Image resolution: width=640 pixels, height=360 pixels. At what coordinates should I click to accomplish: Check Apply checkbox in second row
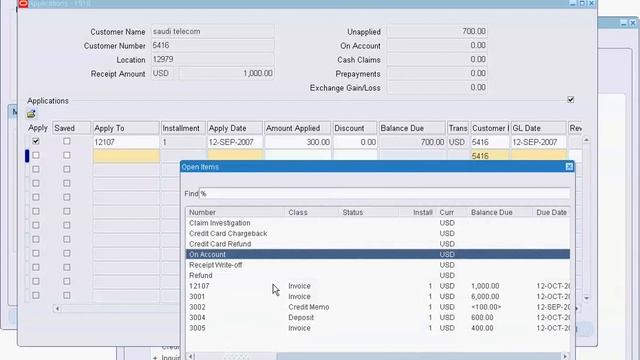click(x=36, y=155)
